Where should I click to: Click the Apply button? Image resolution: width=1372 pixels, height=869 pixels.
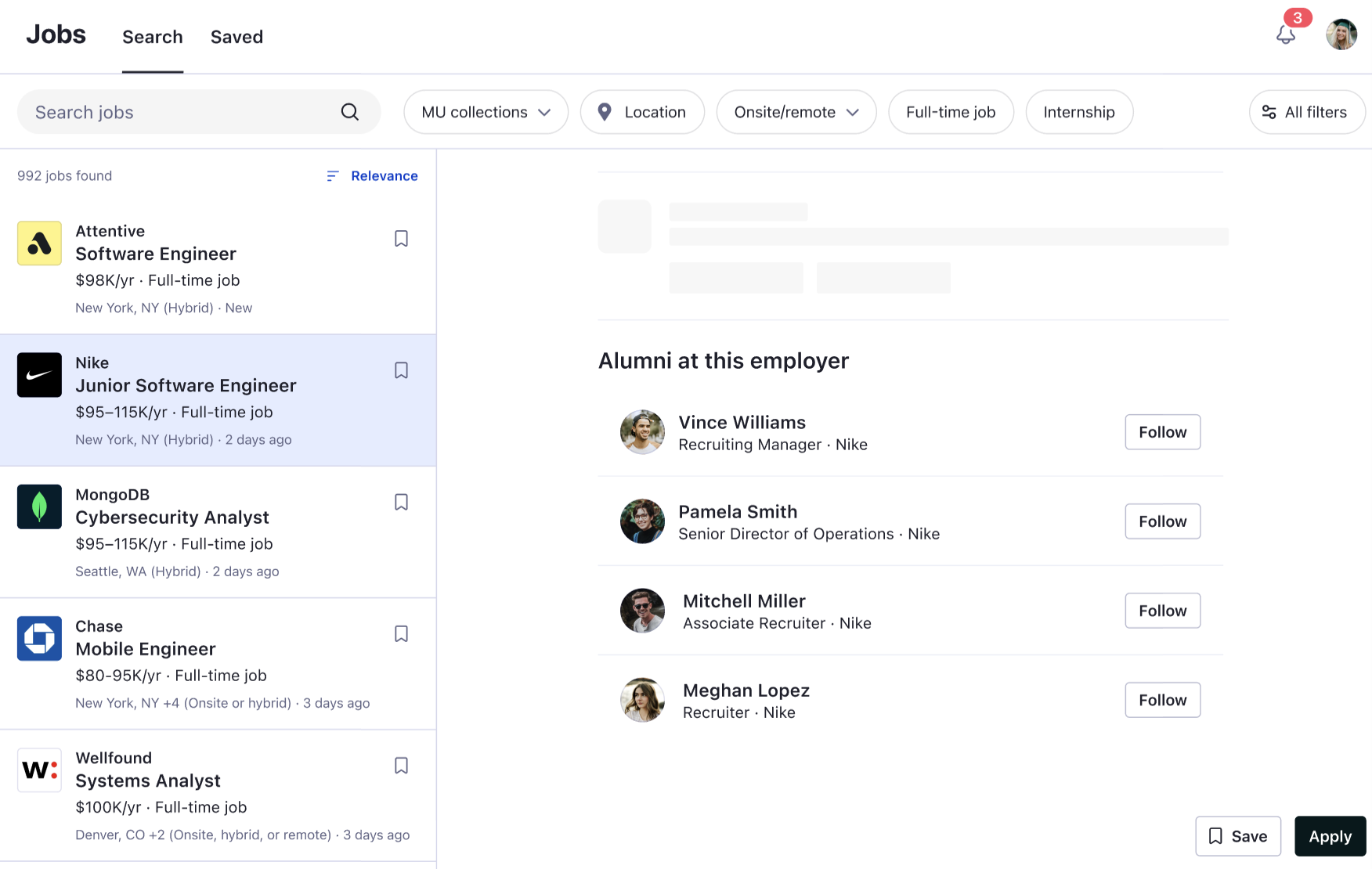point(1330,836)
